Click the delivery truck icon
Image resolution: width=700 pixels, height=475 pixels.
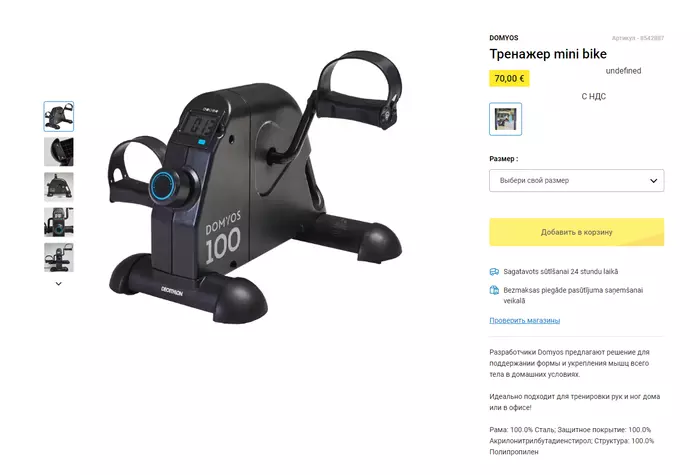(x=494, y=271)
